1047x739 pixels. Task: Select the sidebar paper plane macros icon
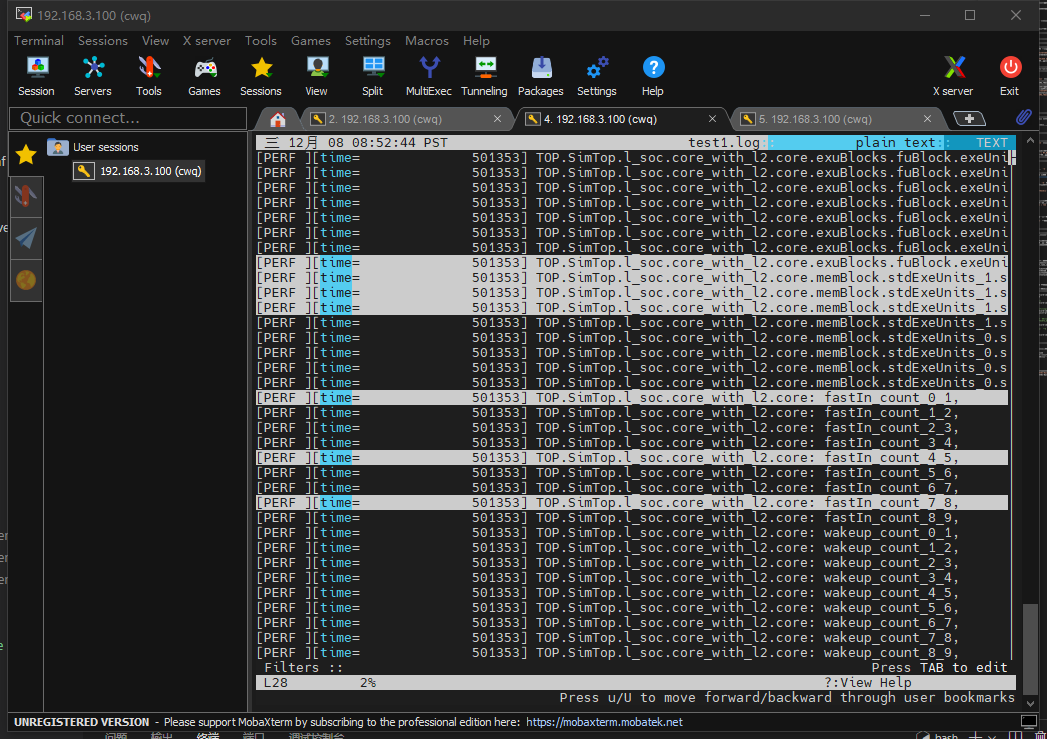26,238
